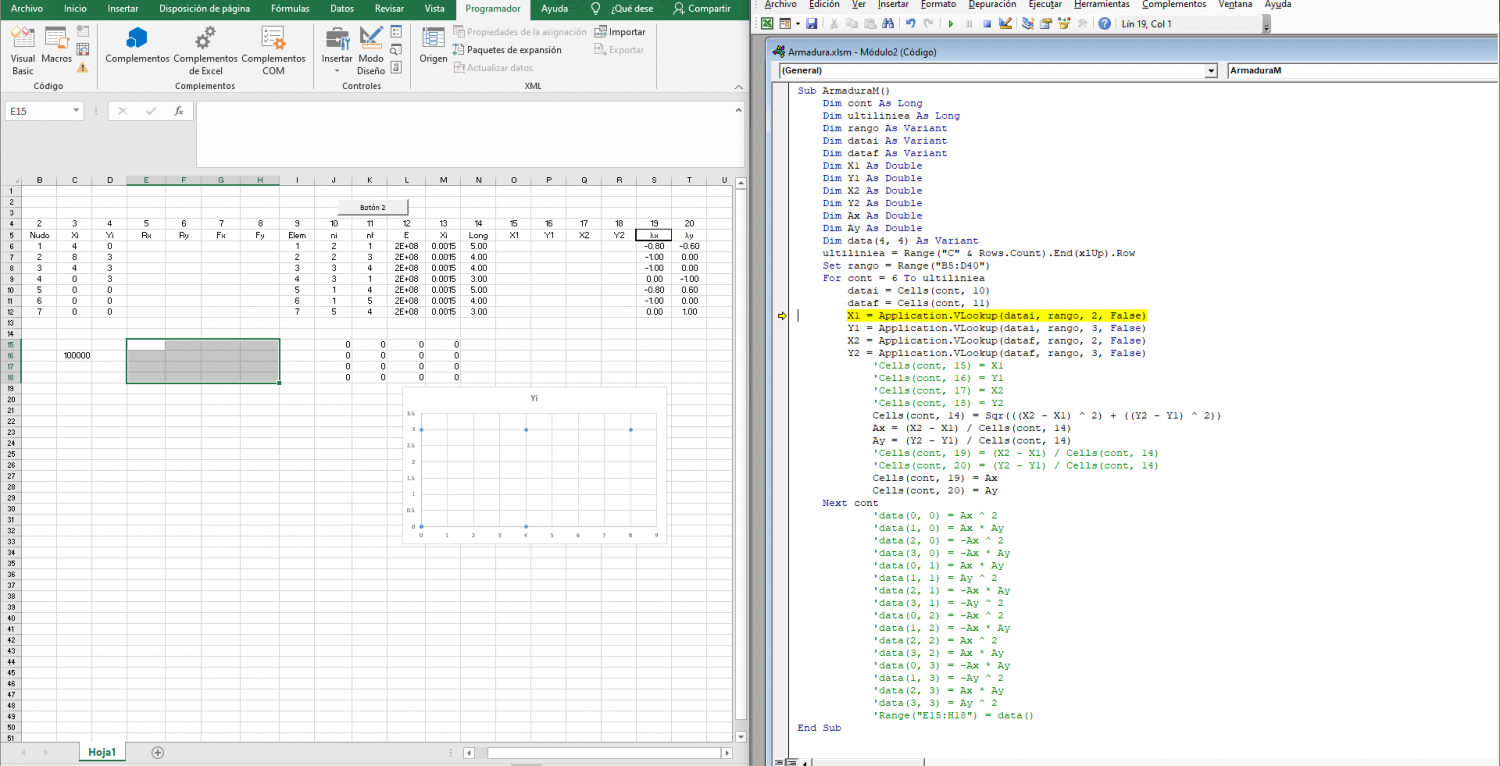Click the View Microsoft Excel icon in VBA
The width and height of the screenshot is (1500, 766).
(767, 24)
